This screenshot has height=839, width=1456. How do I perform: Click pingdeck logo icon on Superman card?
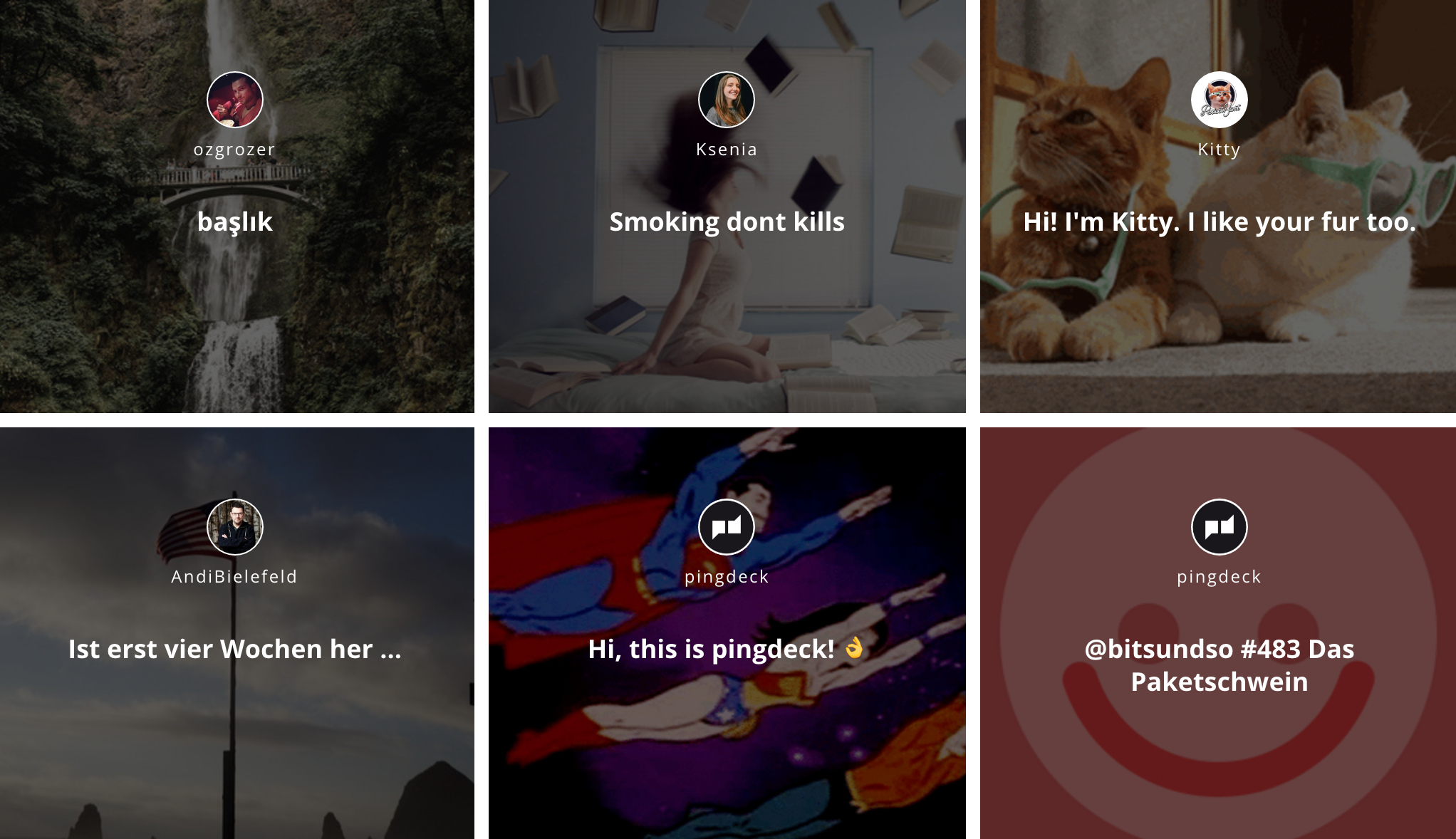pyautogui.click(x=727, y=527)
